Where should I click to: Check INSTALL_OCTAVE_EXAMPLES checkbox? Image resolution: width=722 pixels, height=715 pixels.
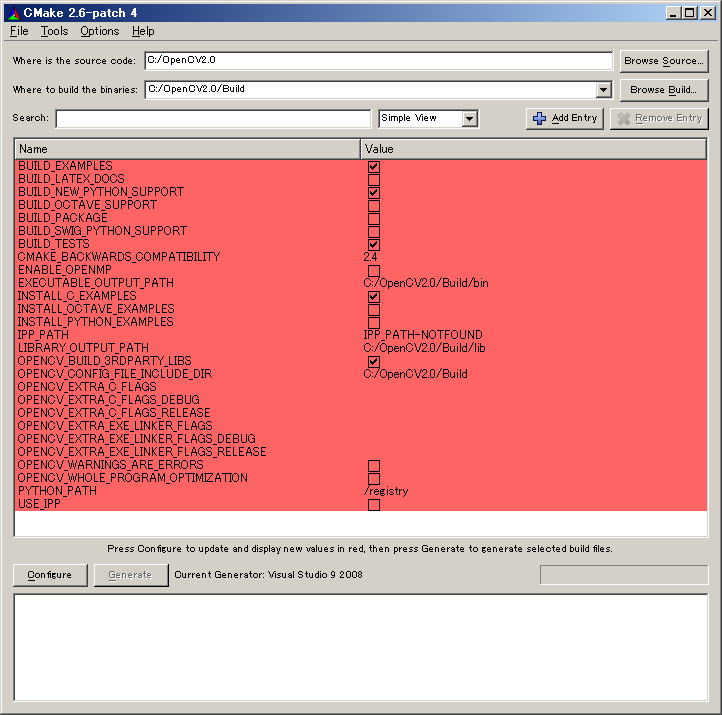click(374, 309)
